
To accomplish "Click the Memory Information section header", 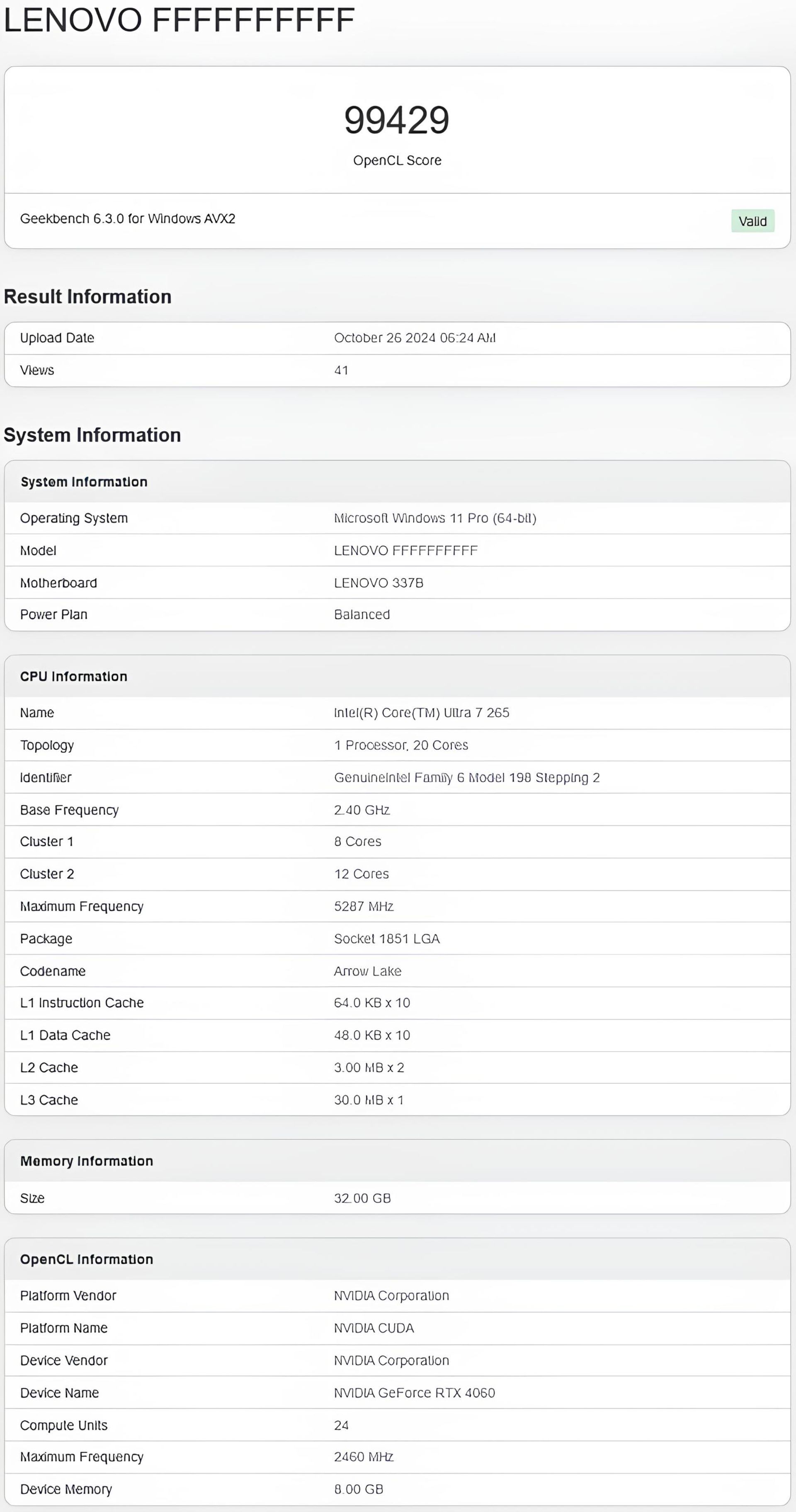I will [x=86, y=1161].
